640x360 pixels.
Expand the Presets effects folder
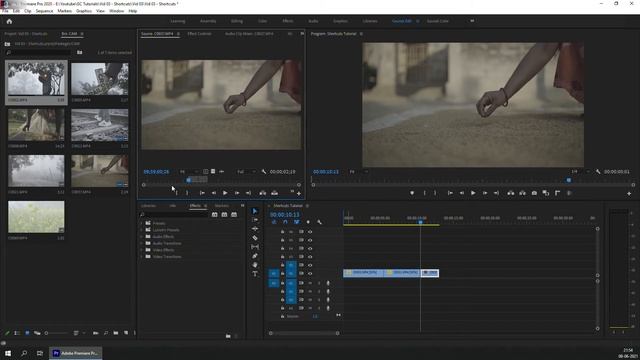(142, 223)
